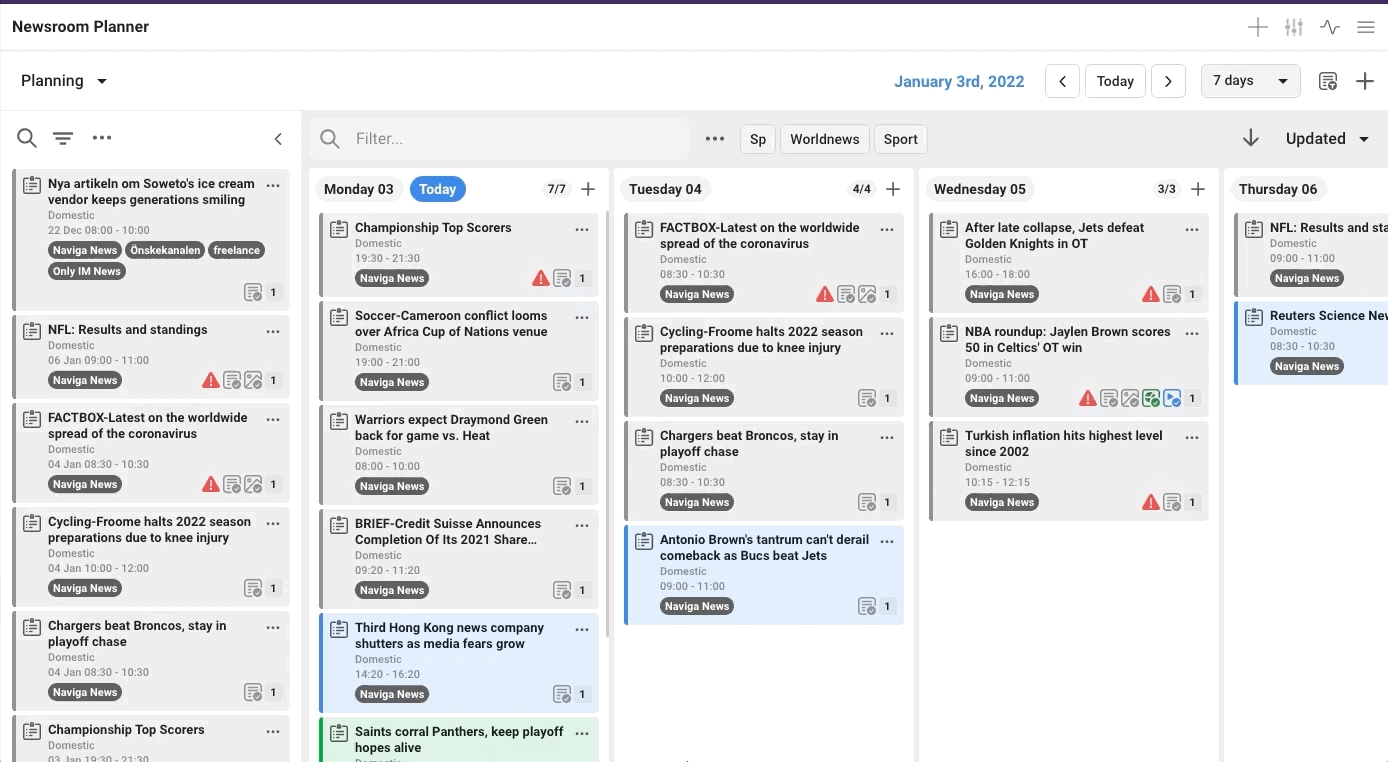This screenshot has width=1388, height=762.
Task: Add new item to Monday 03 column
Action: click(588, 189)
